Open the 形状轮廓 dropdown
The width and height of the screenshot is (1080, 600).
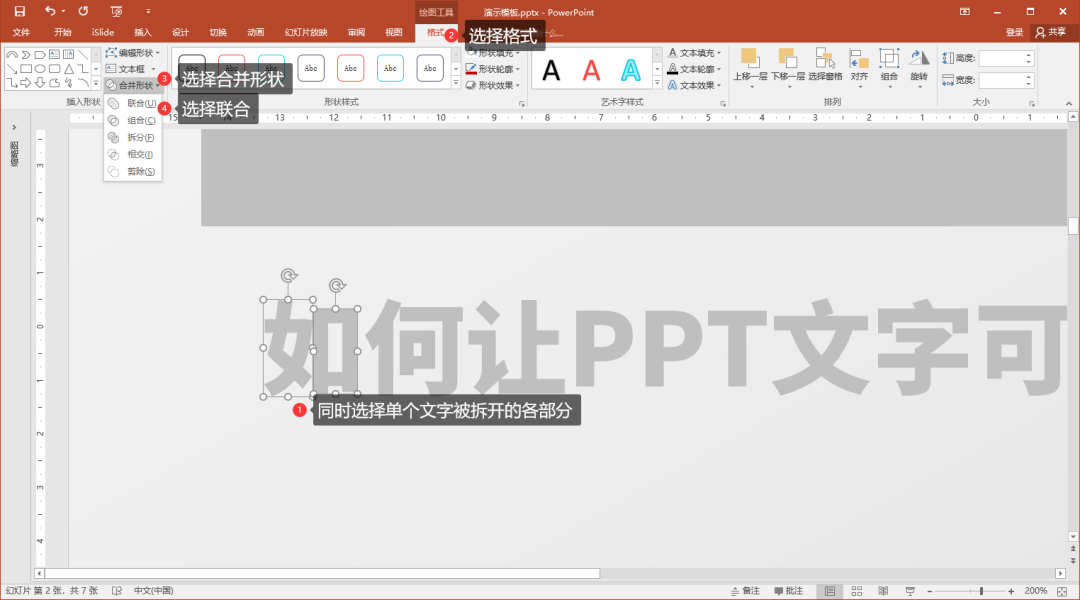coord(492,69)
